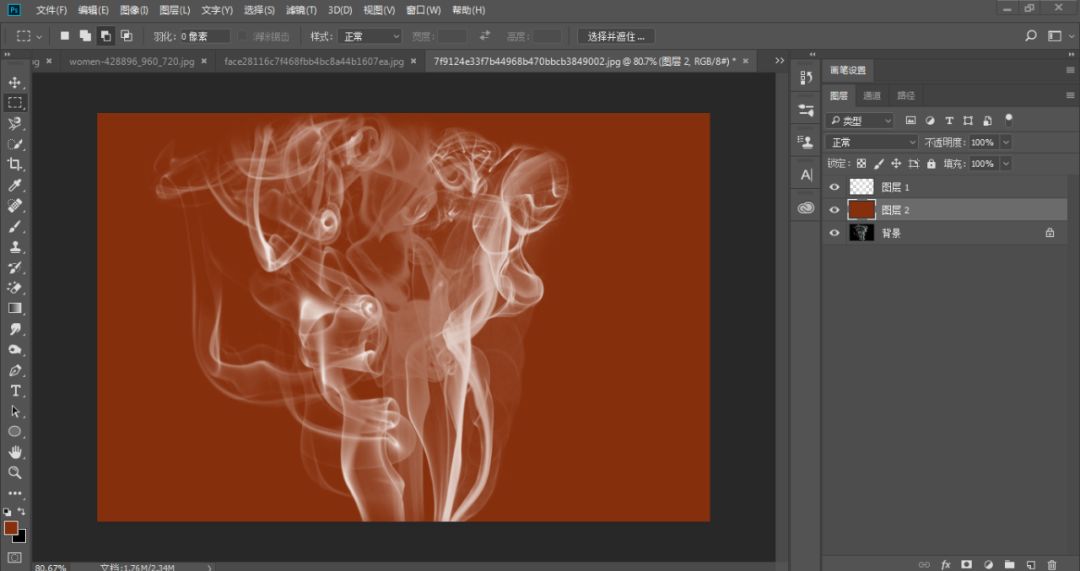Screen dimensions: 1080x571
Task: Select the Path Selection arrow tool
Action: point(14,411)
